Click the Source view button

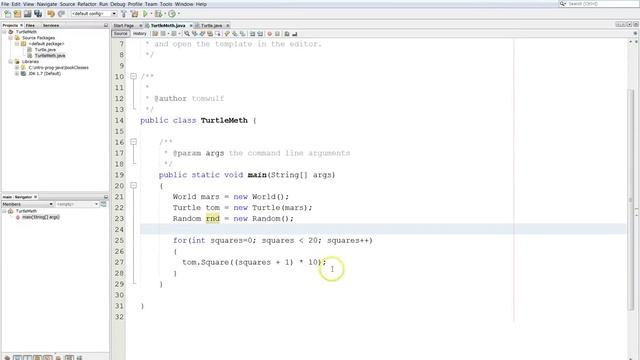coord(120,33)
